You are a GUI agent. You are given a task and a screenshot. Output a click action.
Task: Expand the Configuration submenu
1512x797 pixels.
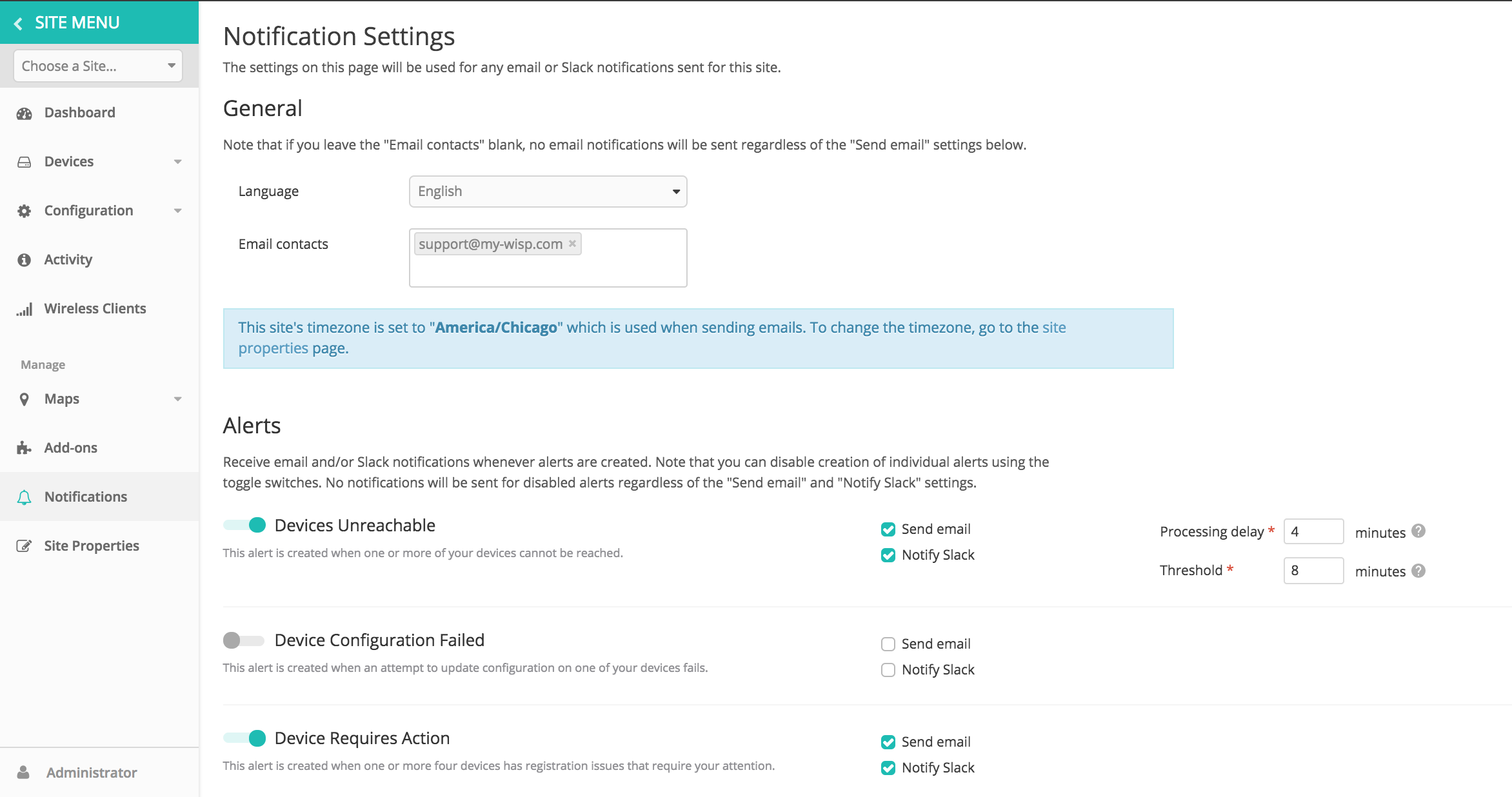(178, 210)
